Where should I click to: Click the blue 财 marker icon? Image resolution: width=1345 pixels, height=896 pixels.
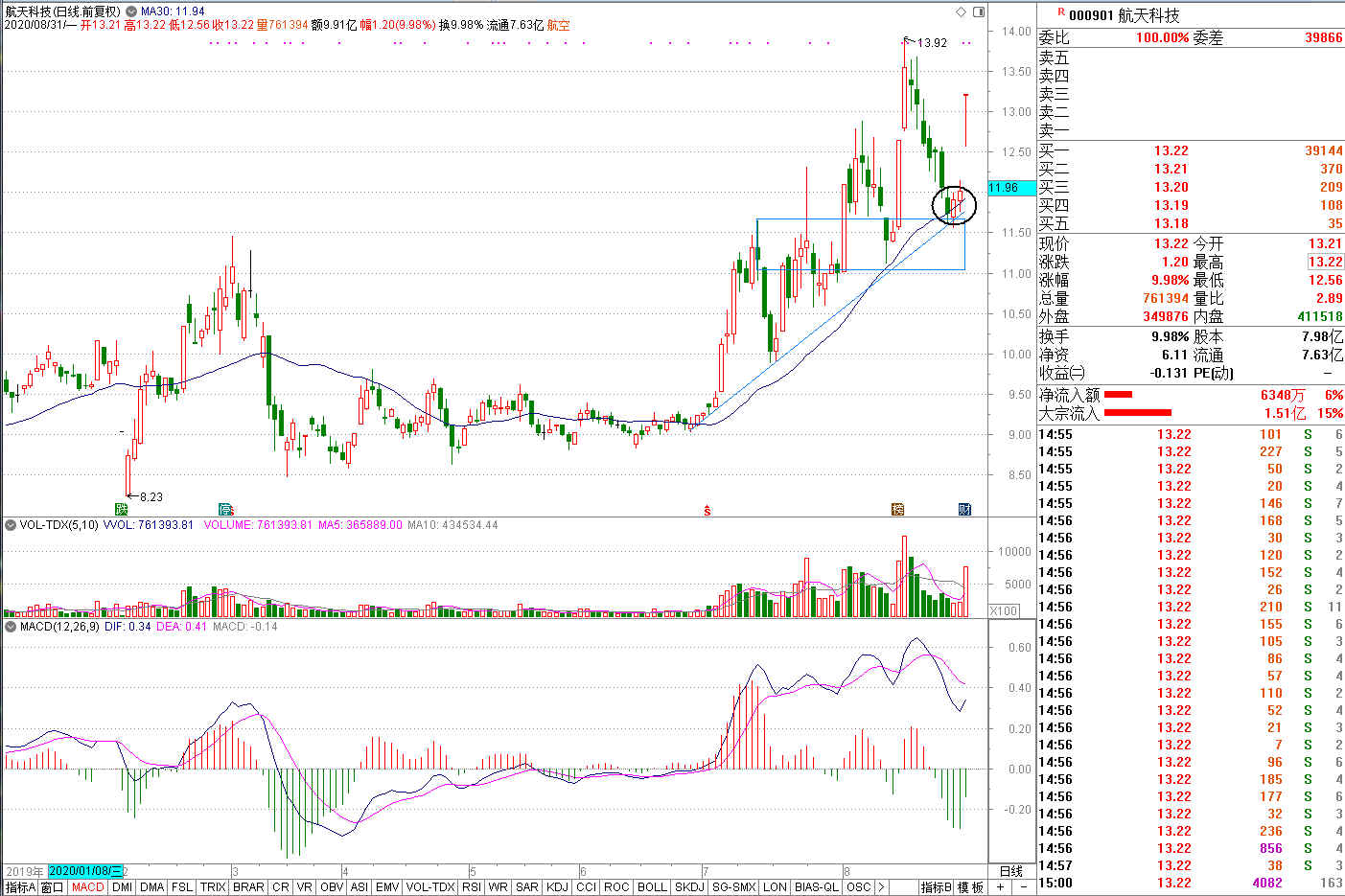pos(965,509)
